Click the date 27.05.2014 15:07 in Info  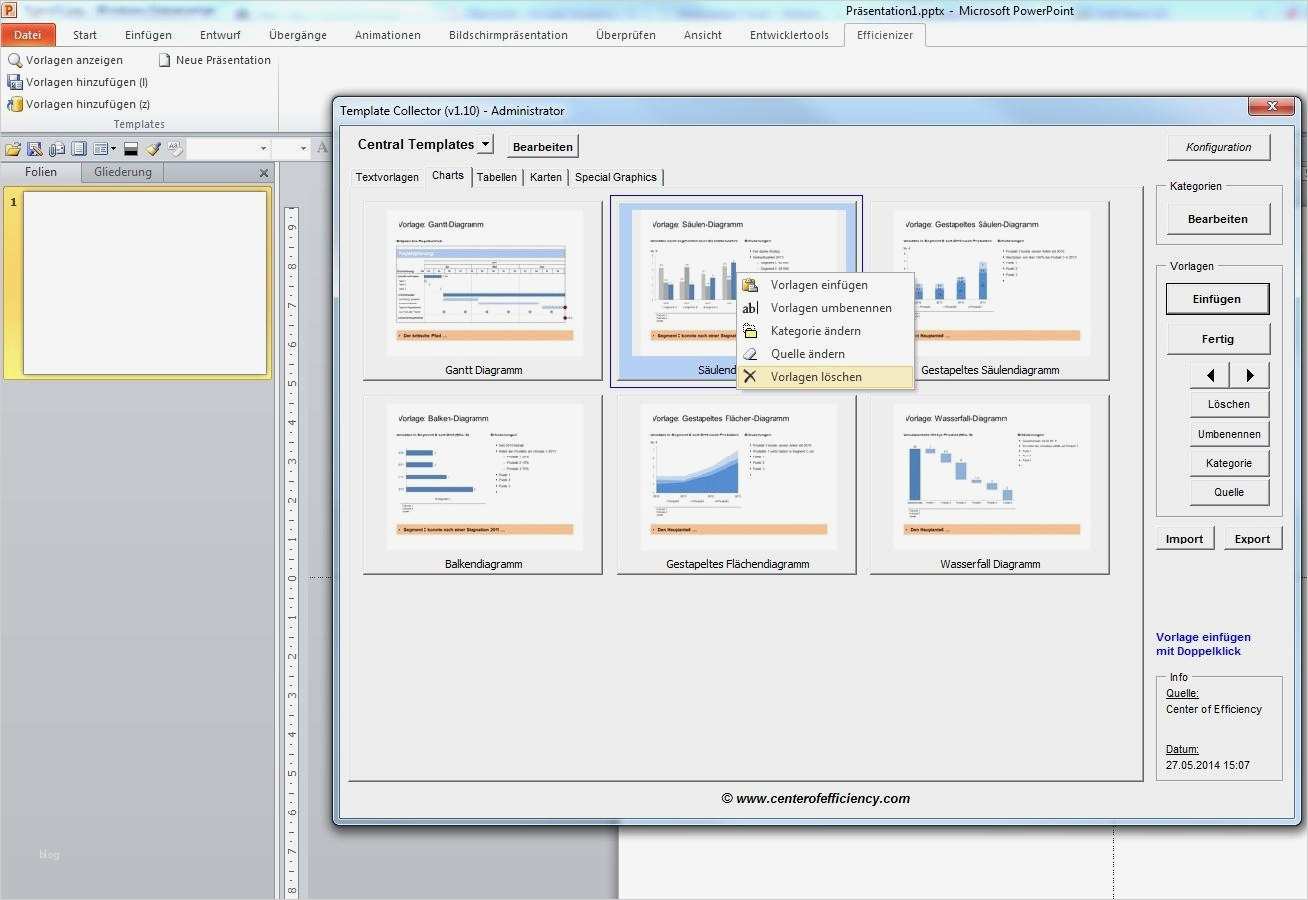pyautogui.click(x=1208, y=765)
